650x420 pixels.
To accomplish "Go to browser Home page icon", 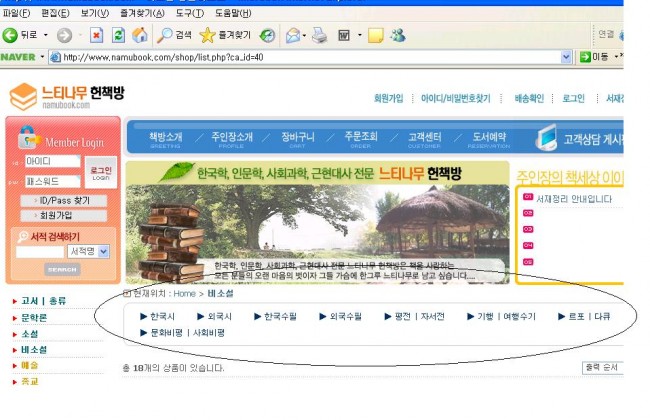I will pos(139,35).
